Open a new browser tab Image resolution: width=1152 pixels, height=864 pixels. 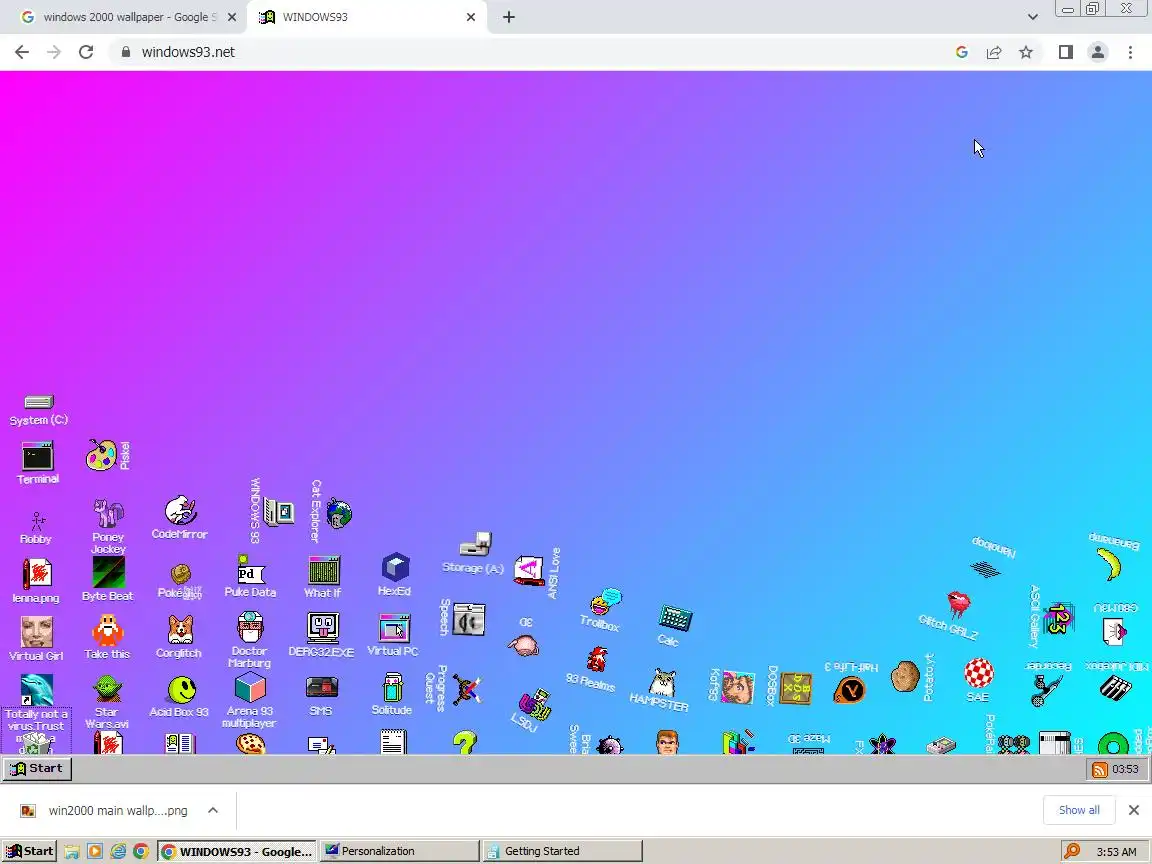508,17
